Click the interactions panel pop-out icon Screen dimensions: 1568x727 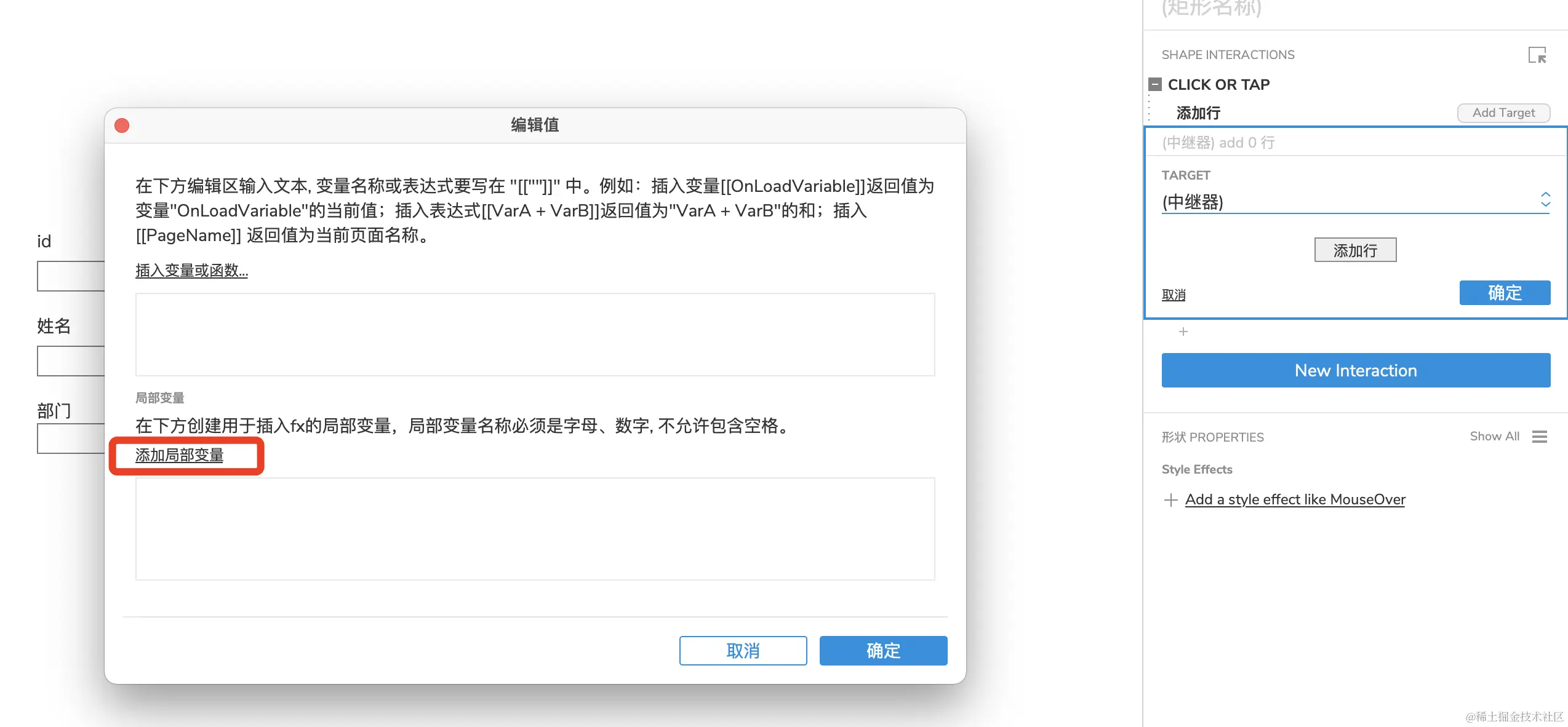(x=1537, y=55)
